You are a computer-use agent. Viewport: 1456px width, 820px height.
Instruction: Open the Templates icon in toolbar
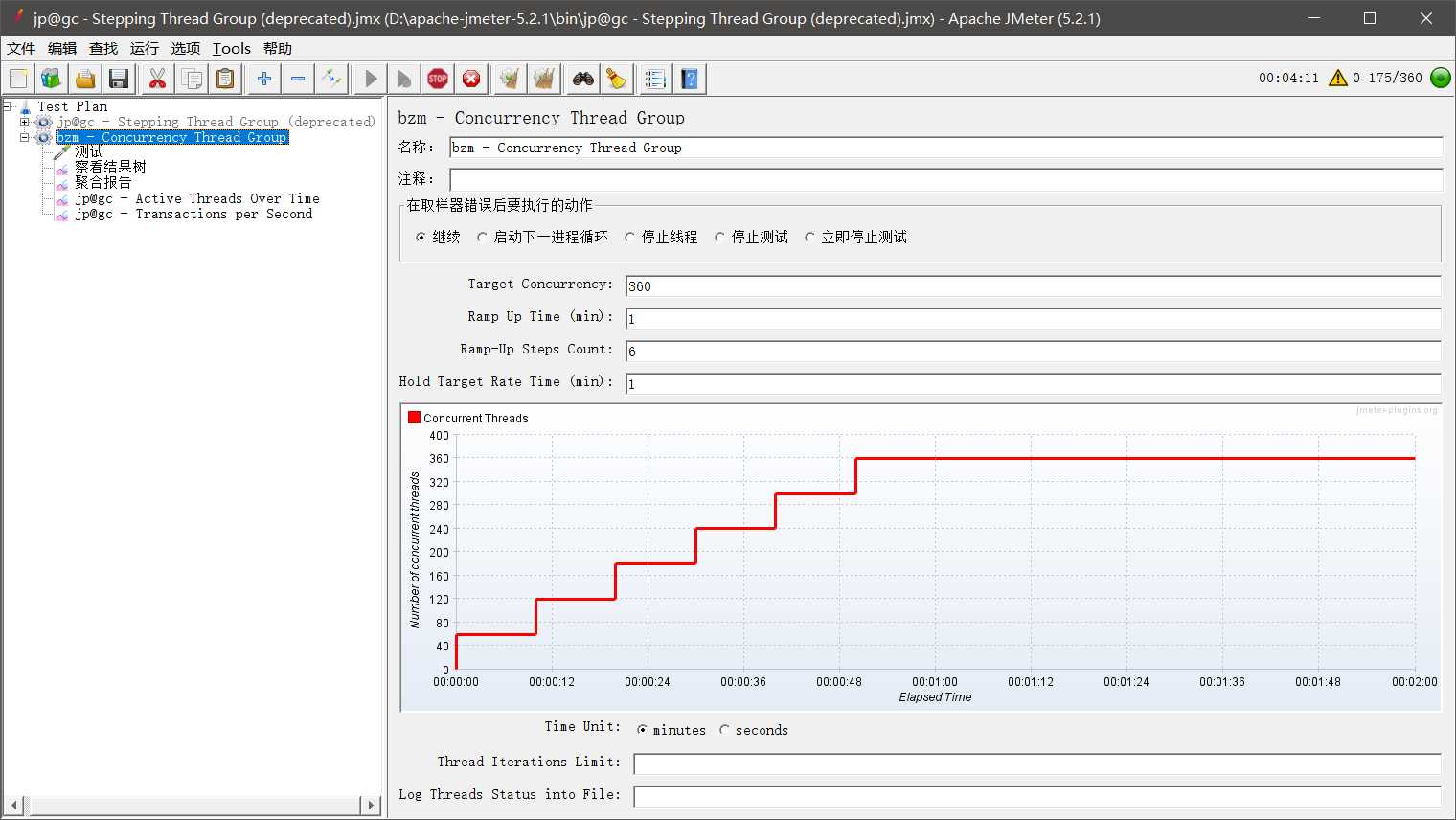[51, 79]
